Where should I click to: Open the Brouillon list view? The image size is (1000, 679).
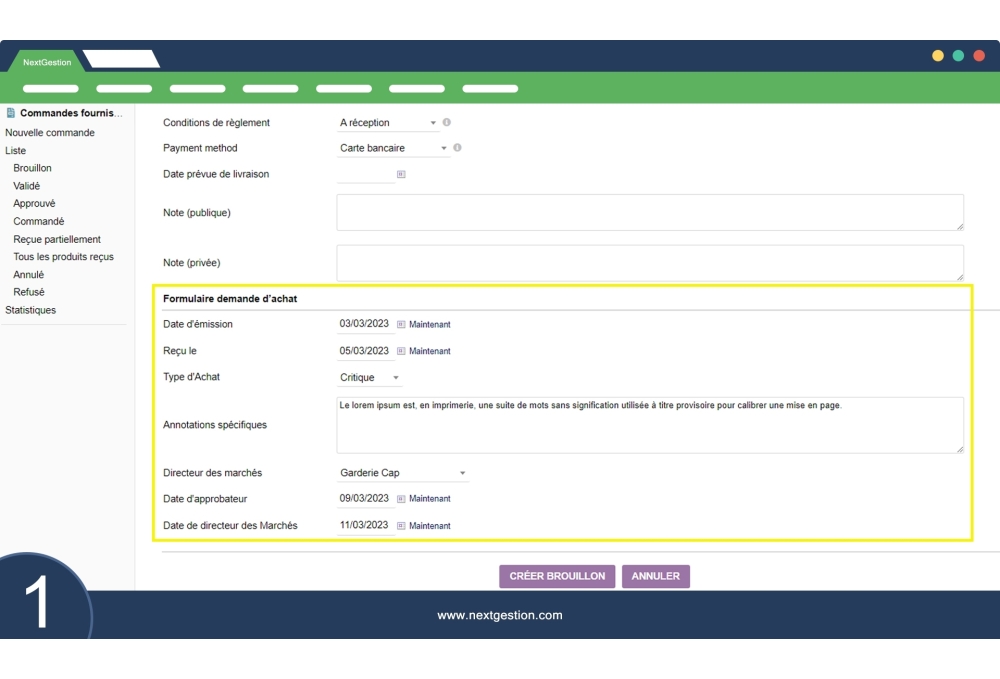click(31, 168)
